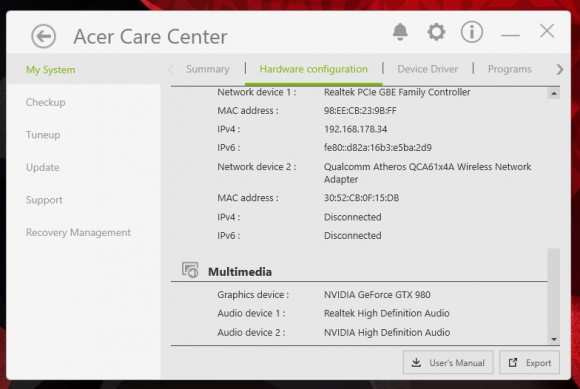580x389 pixels.
Task: Show next tabs with right chevron
Action: (x=559, y=69)
